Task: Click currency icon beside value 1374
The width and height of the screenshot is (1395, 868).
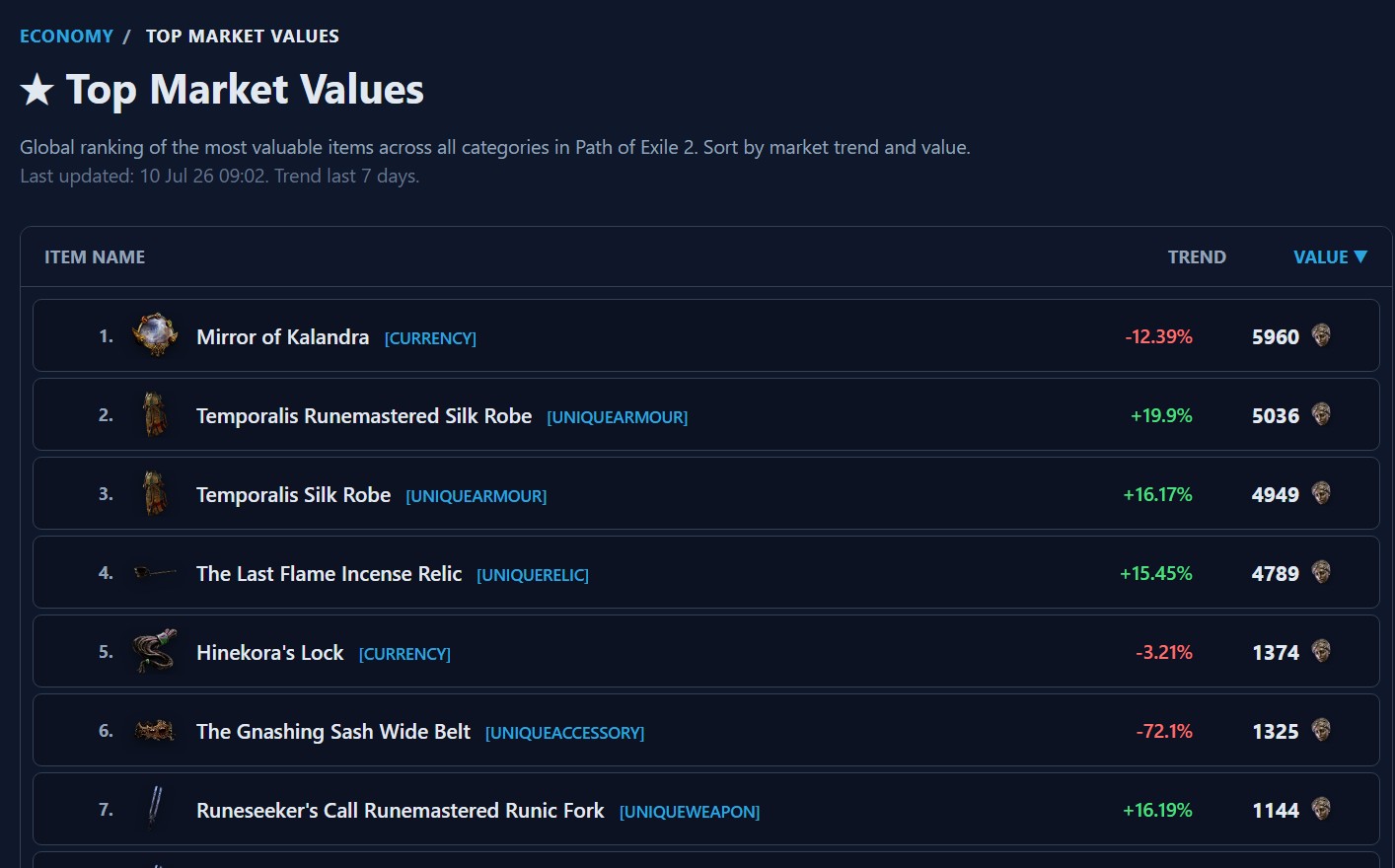Action: [x=1321, y=651]
